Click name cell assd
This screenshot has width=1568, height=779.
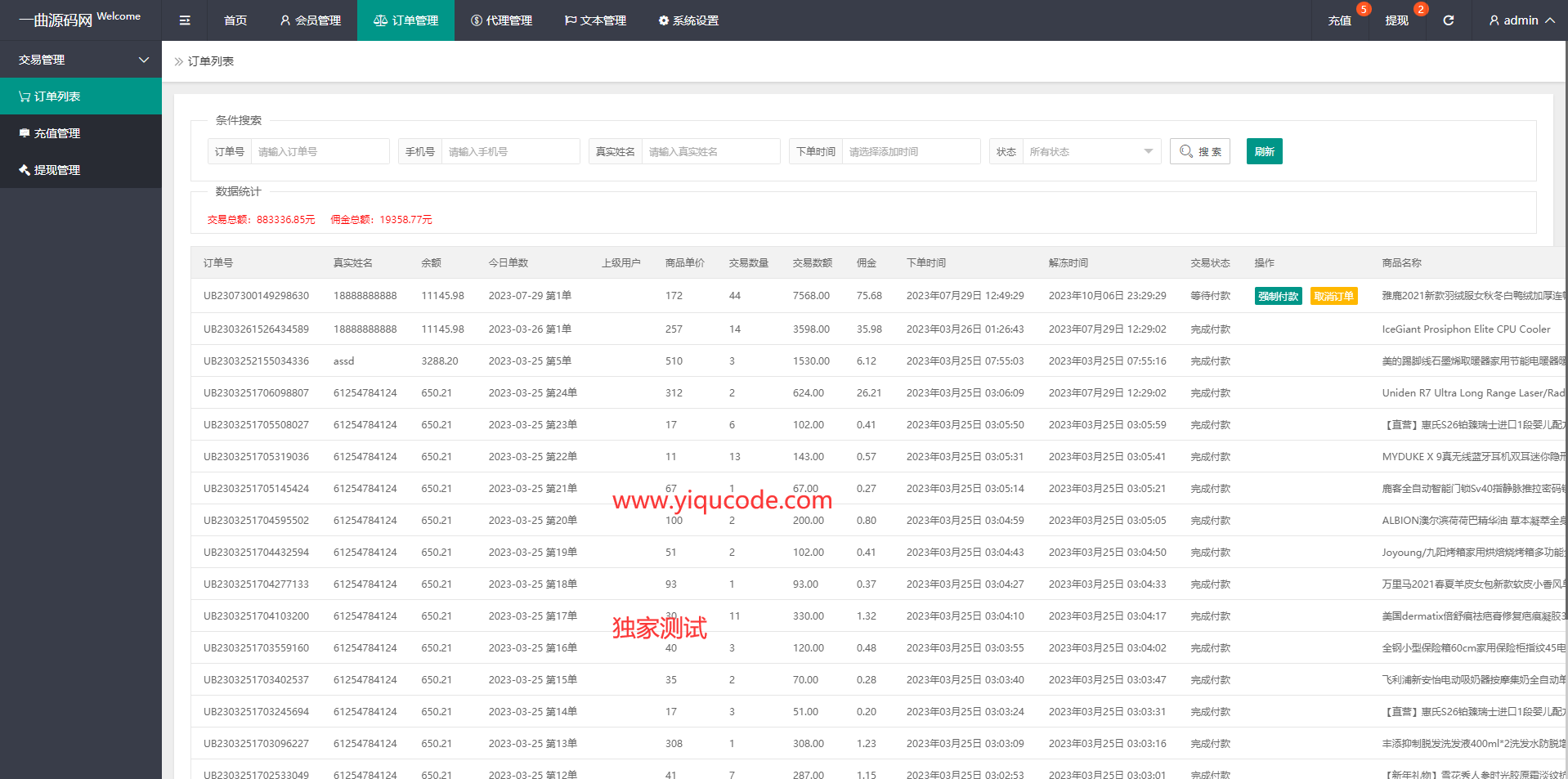coord(343,360)
